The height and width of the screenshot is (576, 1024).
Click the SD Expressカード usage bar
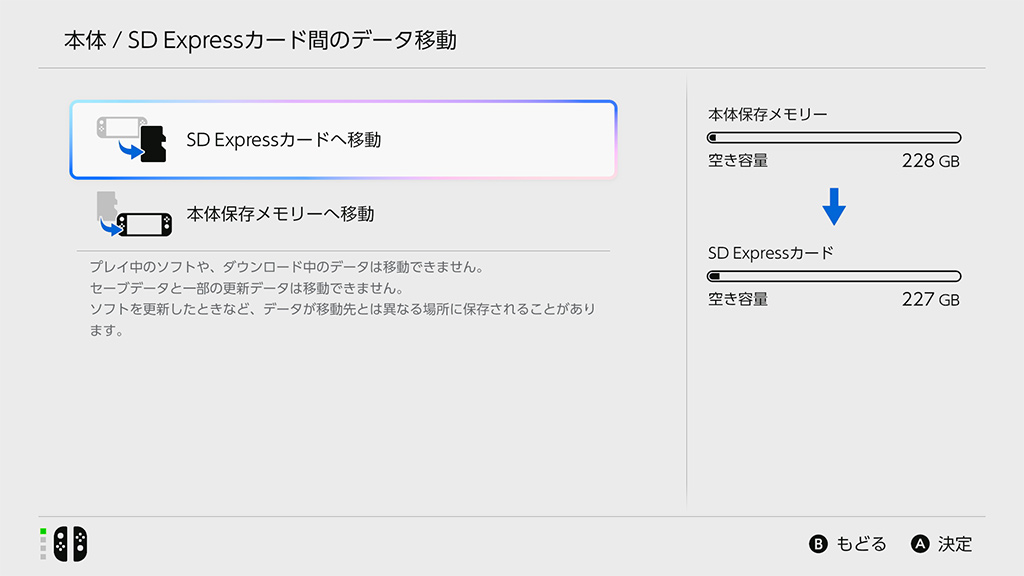pyautogui.click(x=834, y=276)
